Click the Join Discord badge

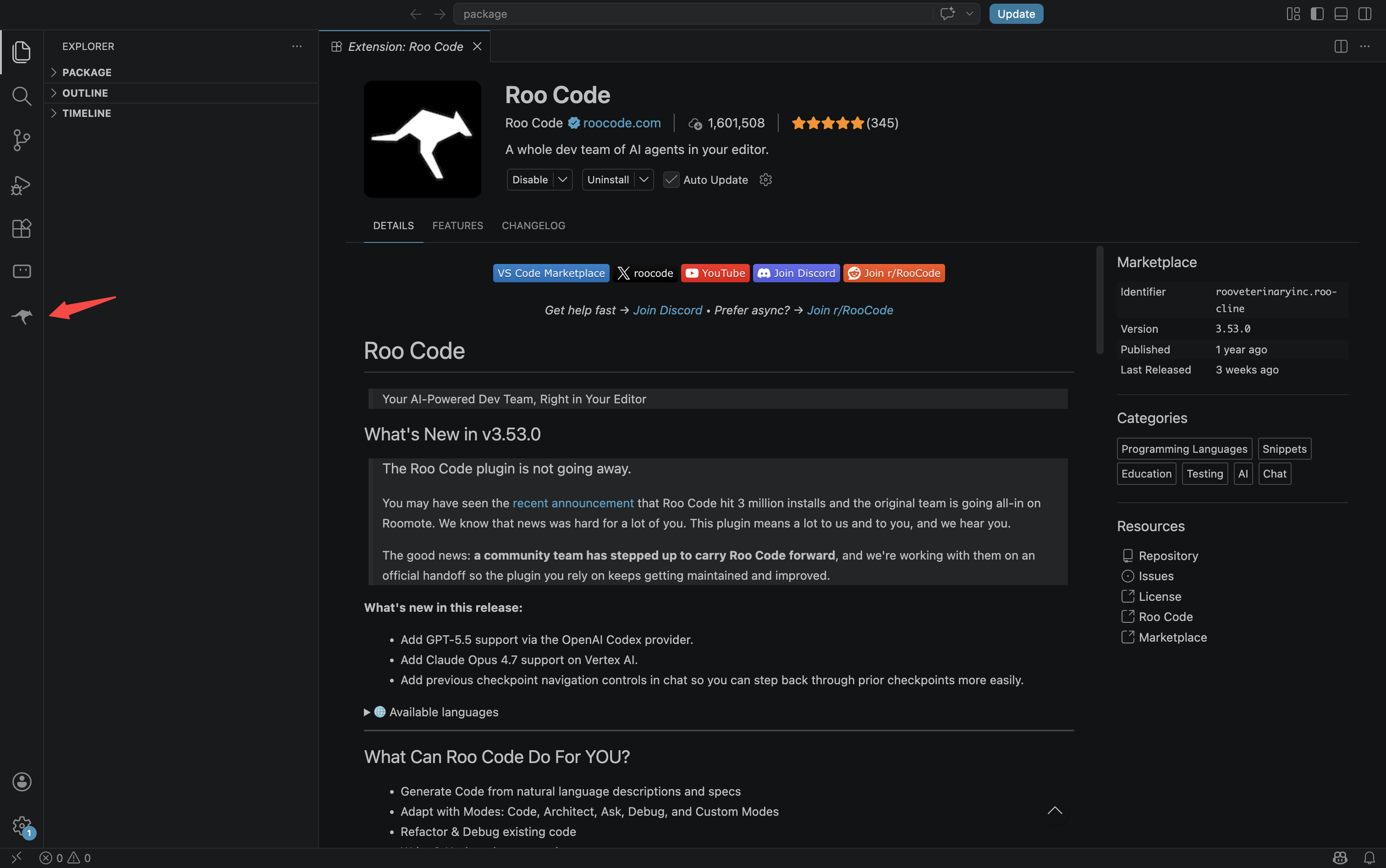[796, 273]
